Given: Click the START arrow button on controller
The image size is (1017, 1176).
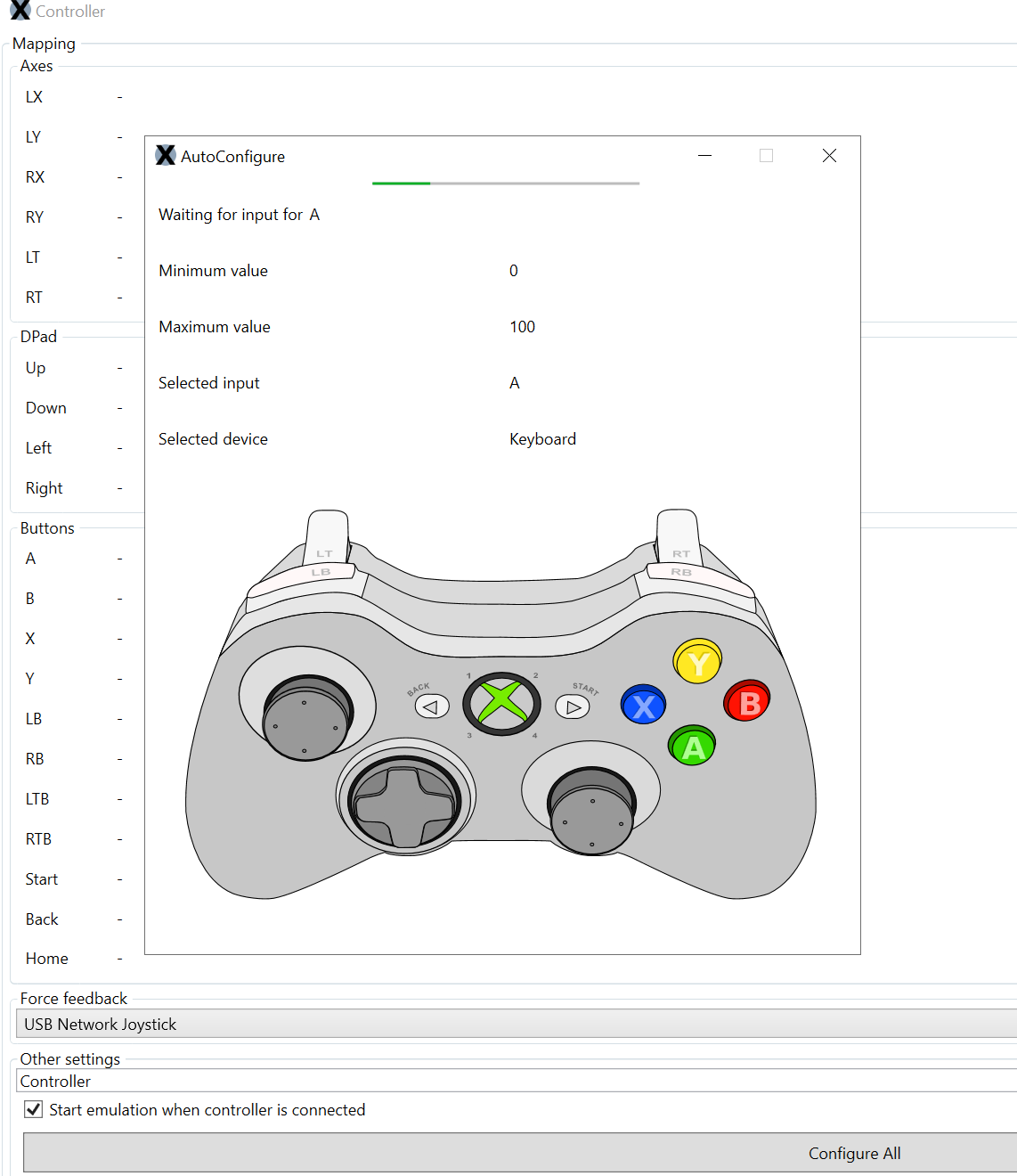Looking at the screenshot, I should 573,707.
